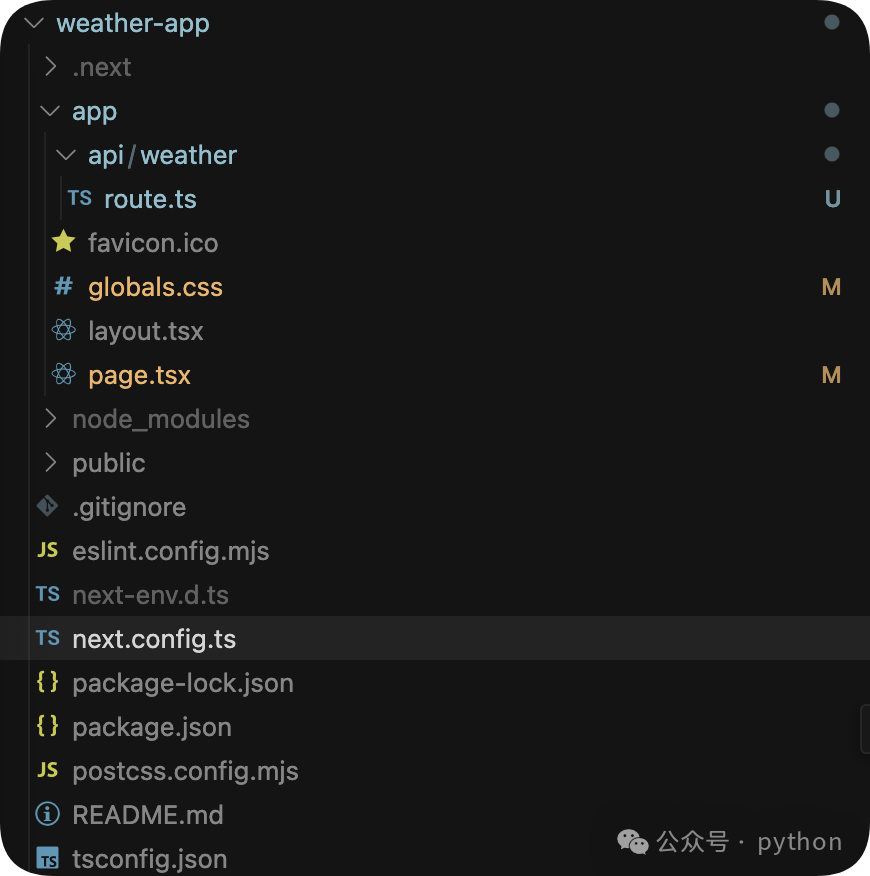The image size is (870, 876).
Task: Open the tsconfig.json file
Action: 150,858
